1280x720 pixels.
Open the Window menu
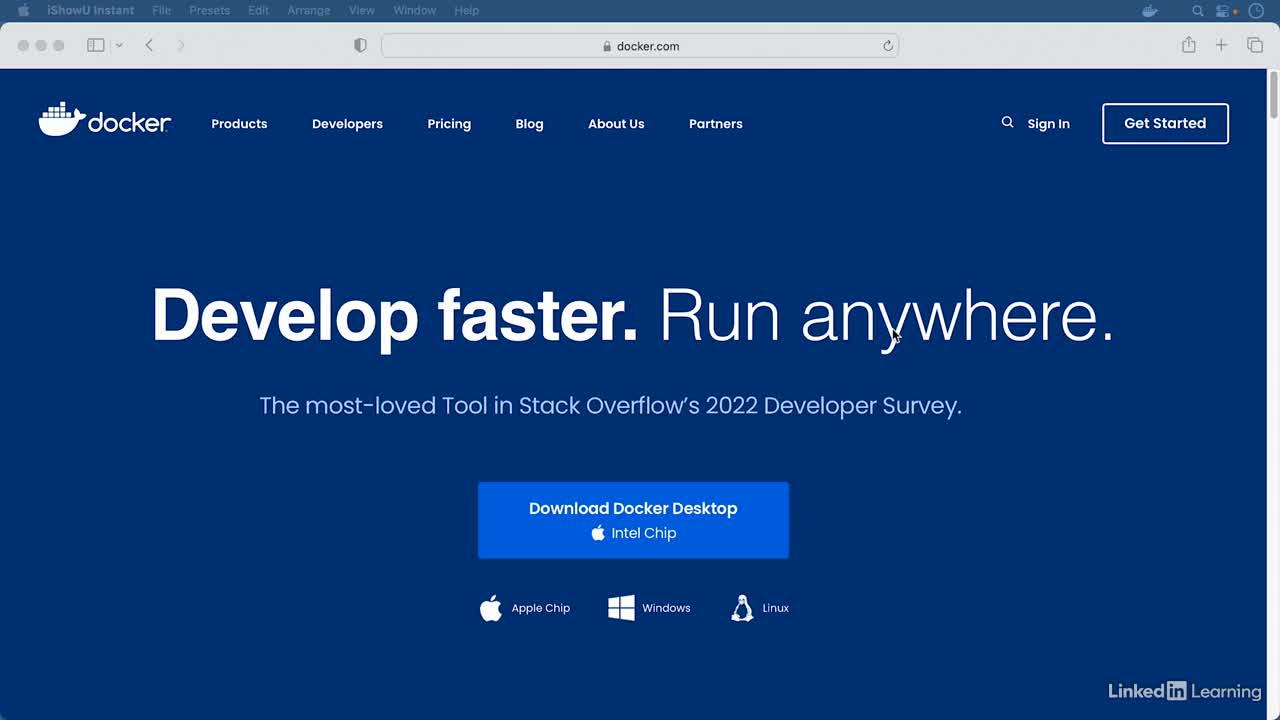[414, 10]
